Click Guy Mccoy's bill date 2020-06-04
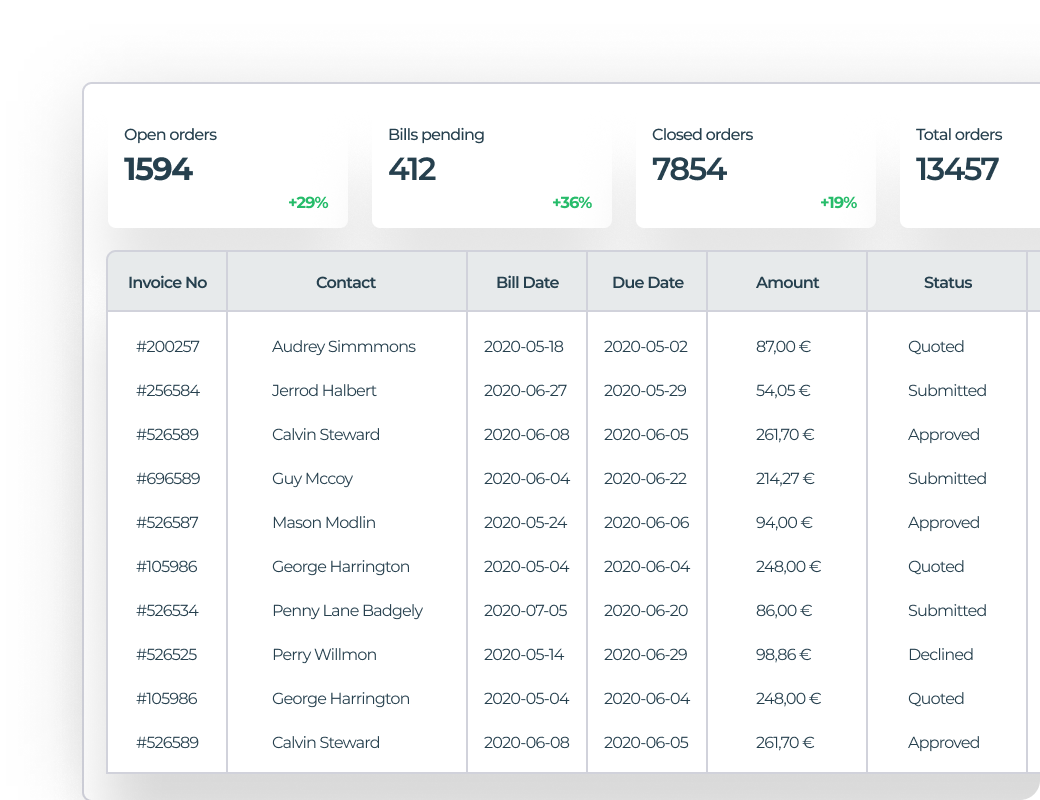1040x800 pixels. point(527,478)
